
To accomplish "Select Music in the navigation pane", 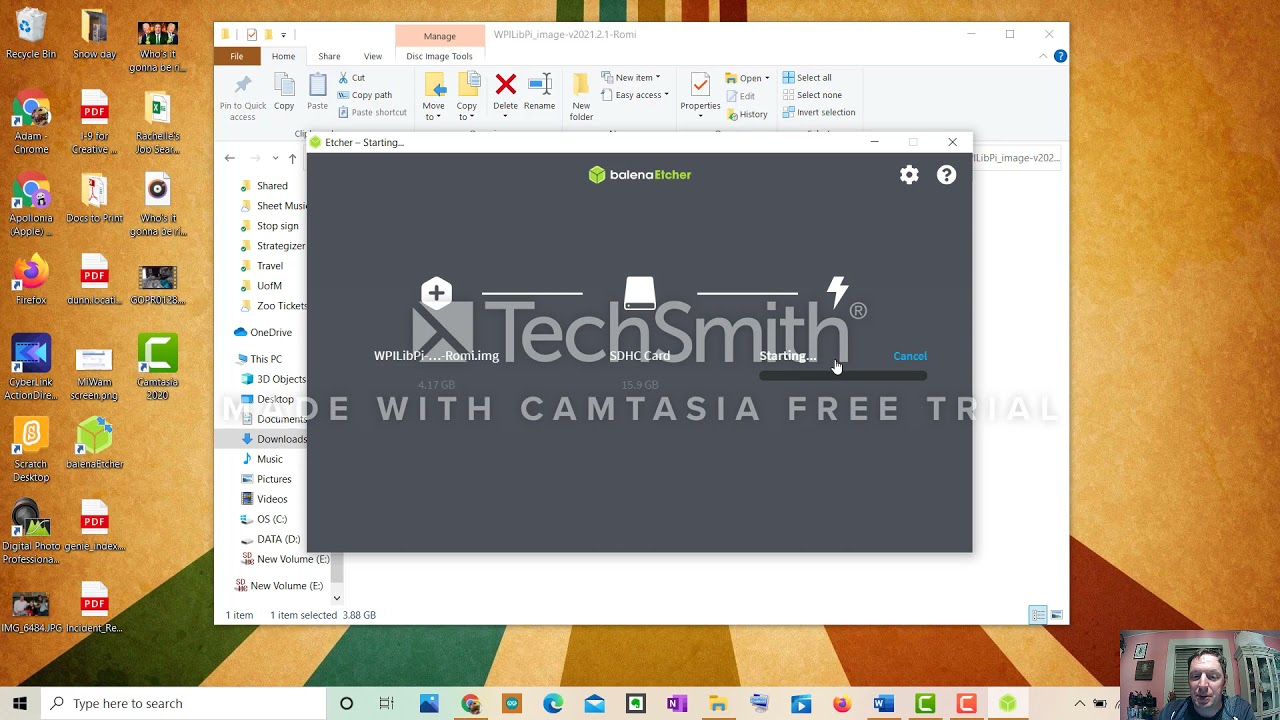I will 262,459.
